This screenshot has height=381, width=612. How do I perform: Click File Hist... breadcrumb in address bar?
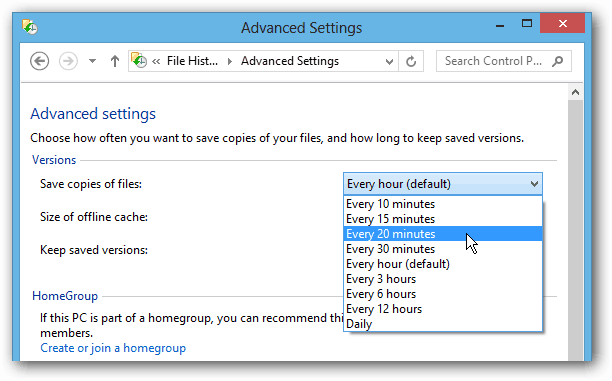[x=192, y=61]
